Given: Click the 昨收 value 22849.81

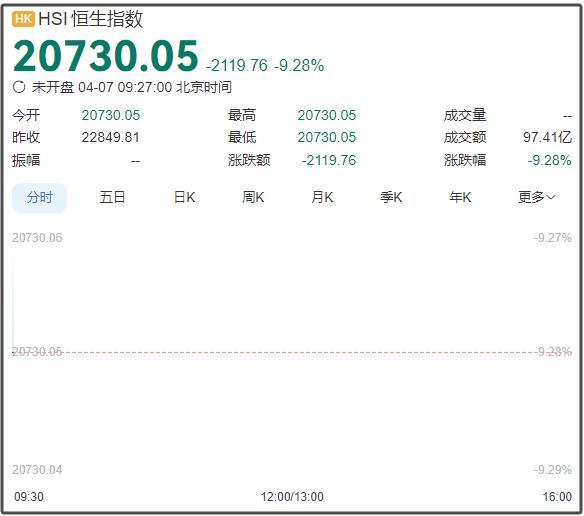Looking at the screenshot, I should [110, 137].
